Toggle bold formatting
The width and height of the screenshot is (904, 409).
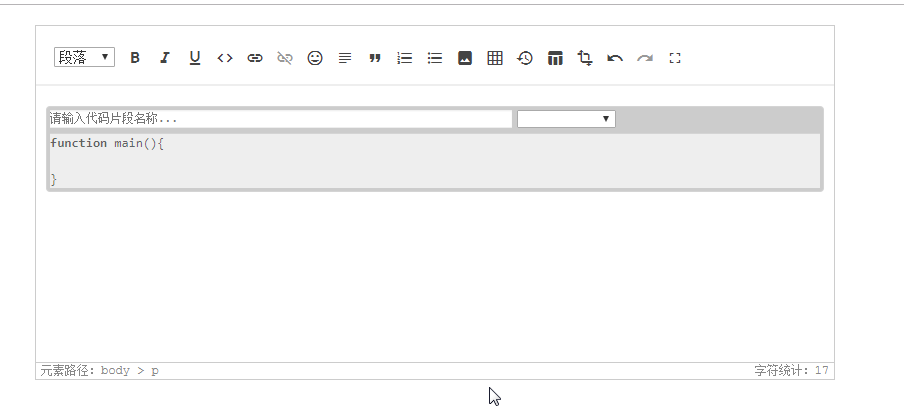(135, 58)
